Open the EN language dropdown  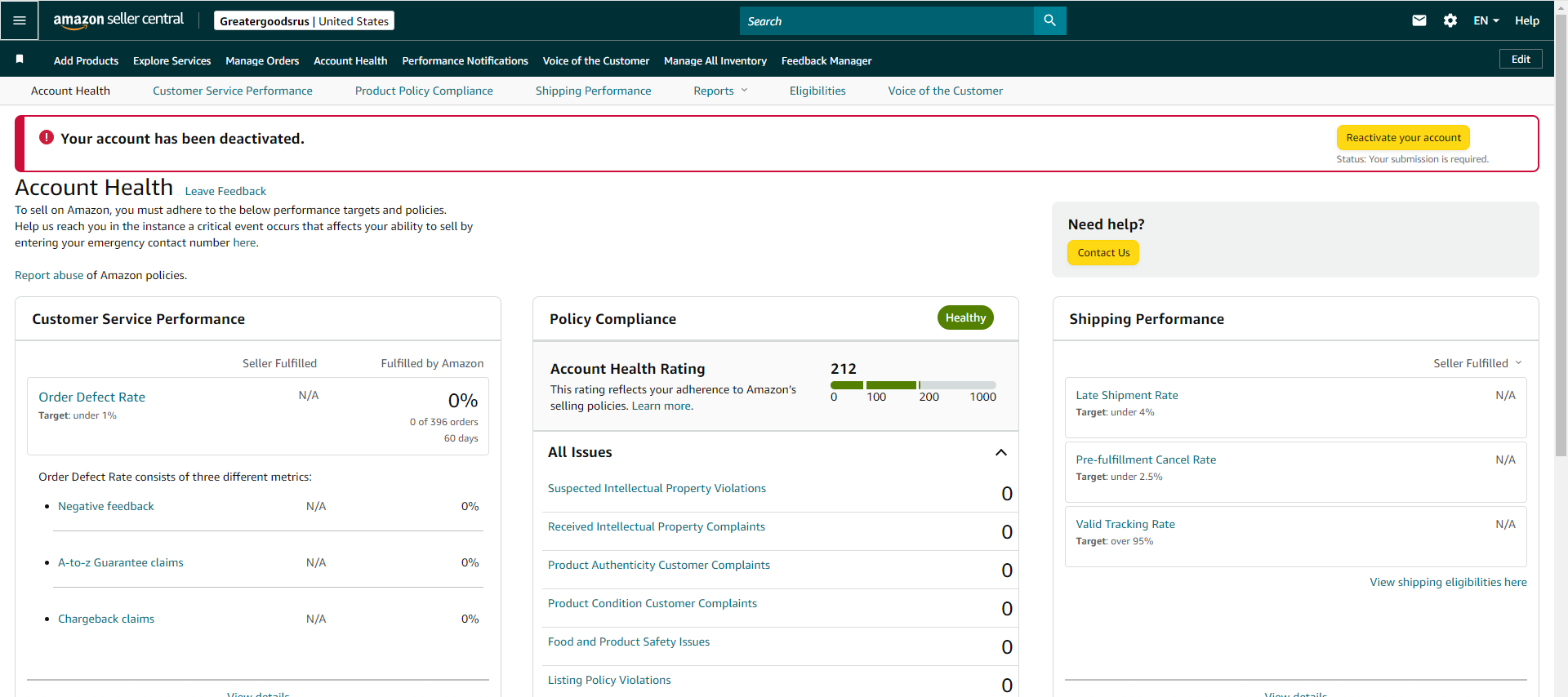coord(1486,20)
